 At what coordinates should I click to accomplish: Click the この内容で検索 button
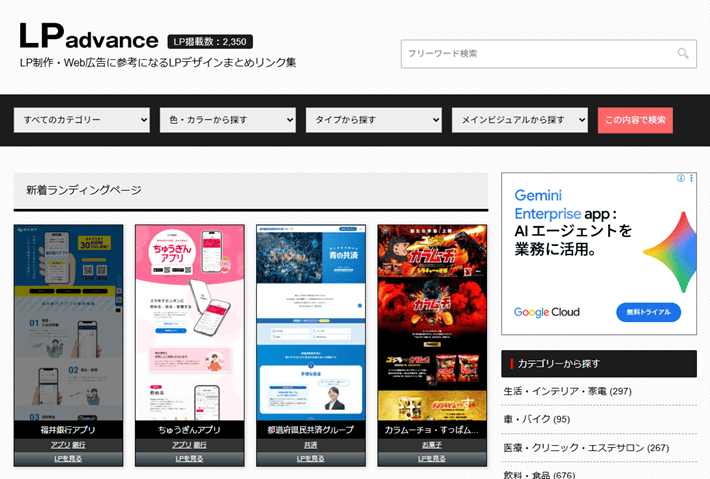click(635, 120)
